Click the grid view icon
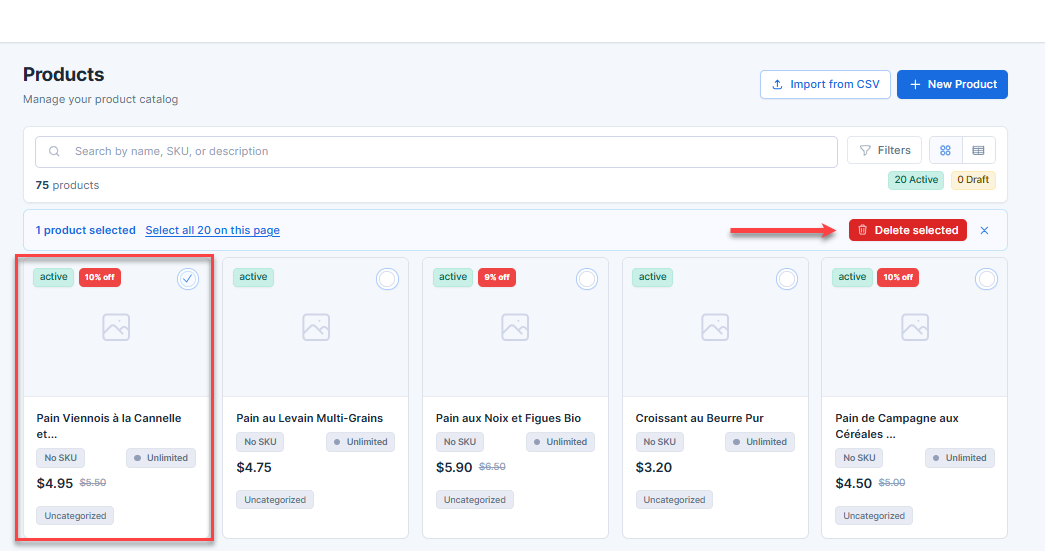The height and width of the screenshot is (551, 1045). 945,151
